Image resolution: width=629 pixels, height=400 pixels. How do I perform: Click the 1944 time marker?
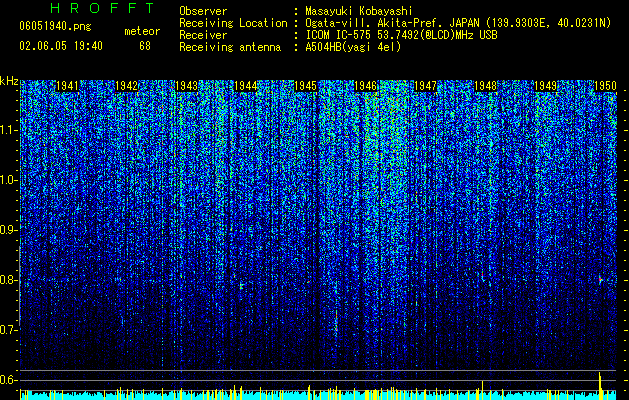point(246,86)
